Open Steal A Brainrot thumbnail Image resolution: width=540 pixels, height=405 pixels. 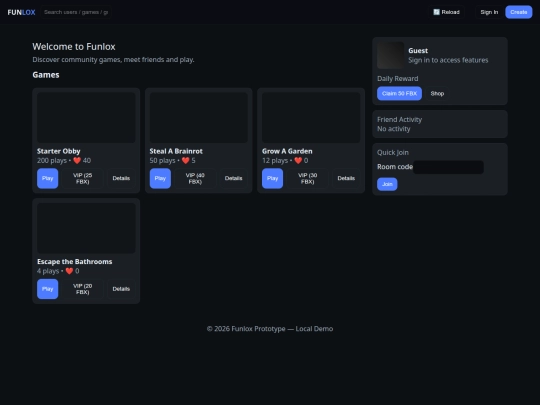tap(199, 117)
